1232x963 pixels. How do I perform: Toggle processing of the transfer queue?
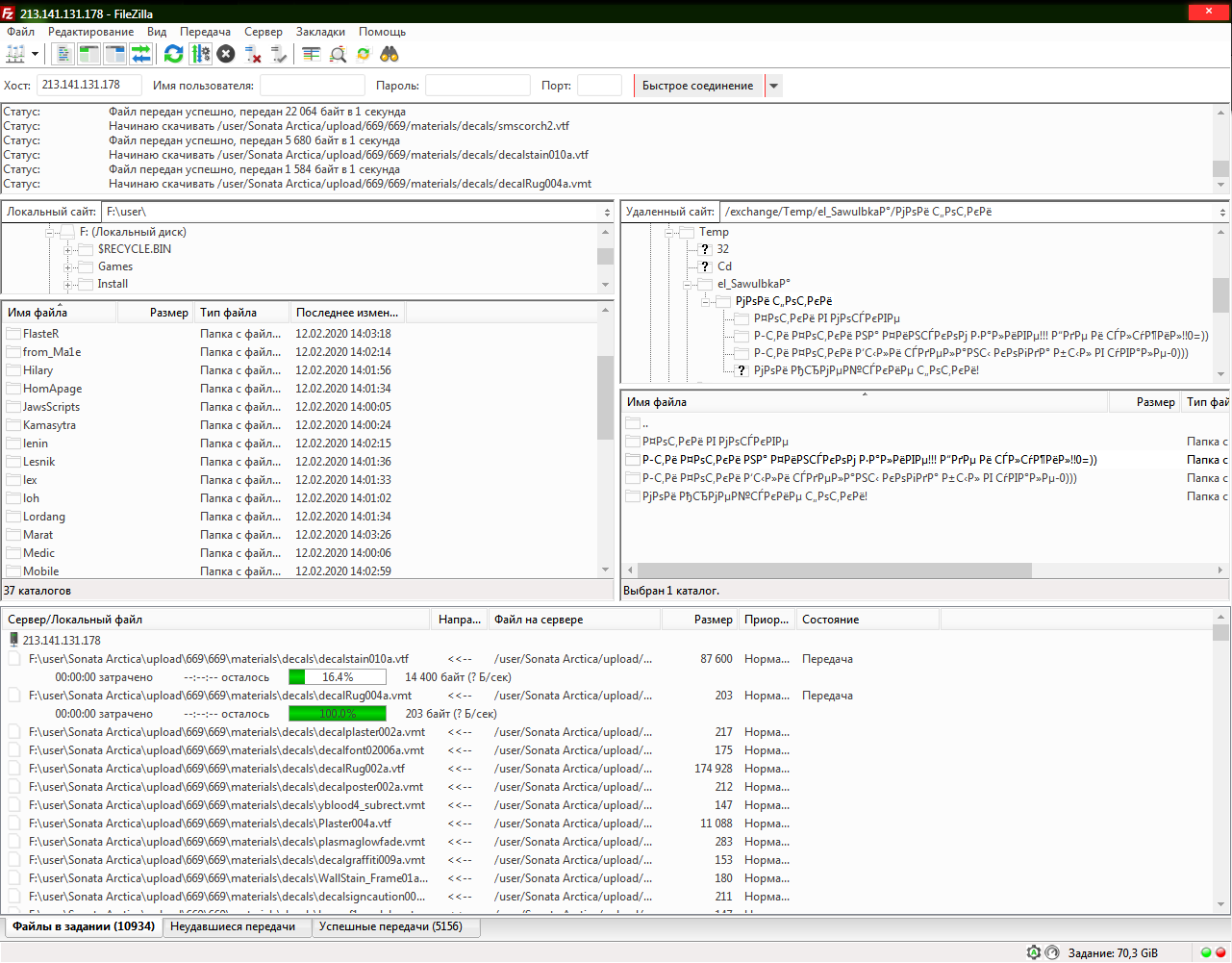(200, 55)
